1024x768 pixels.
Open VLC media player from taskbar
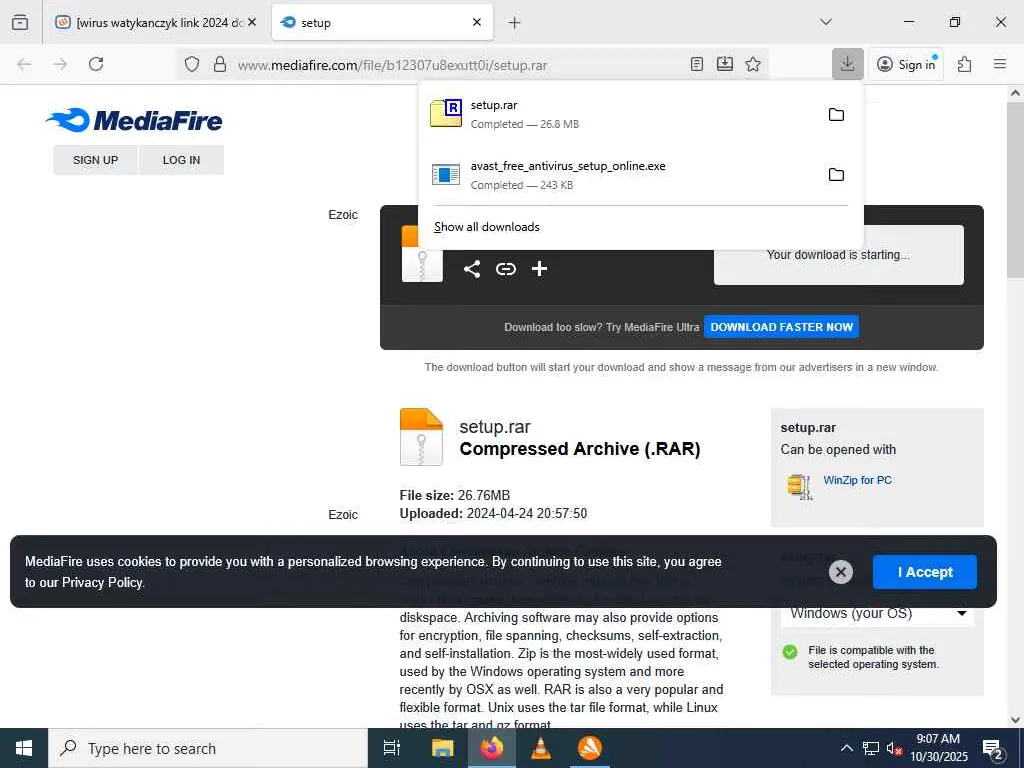click(541, 748)
